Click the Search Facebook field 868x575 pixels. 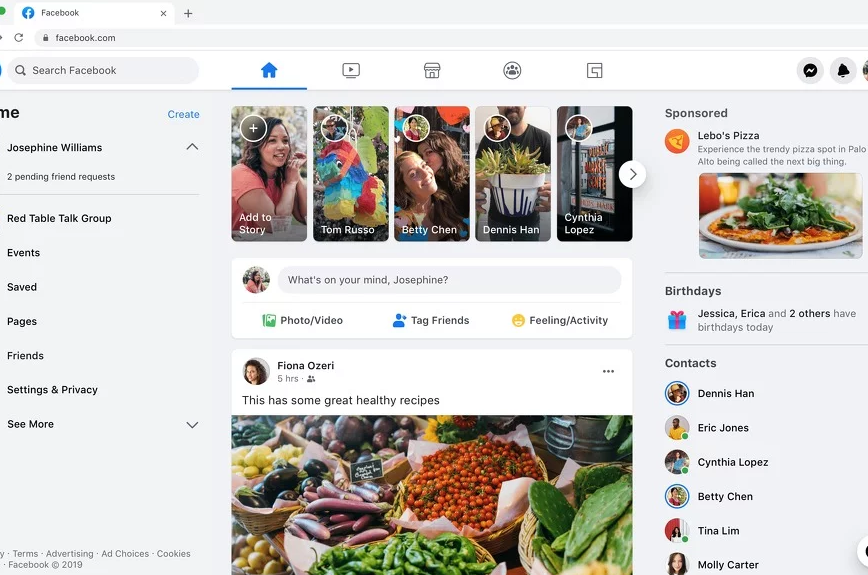[105, 70]
